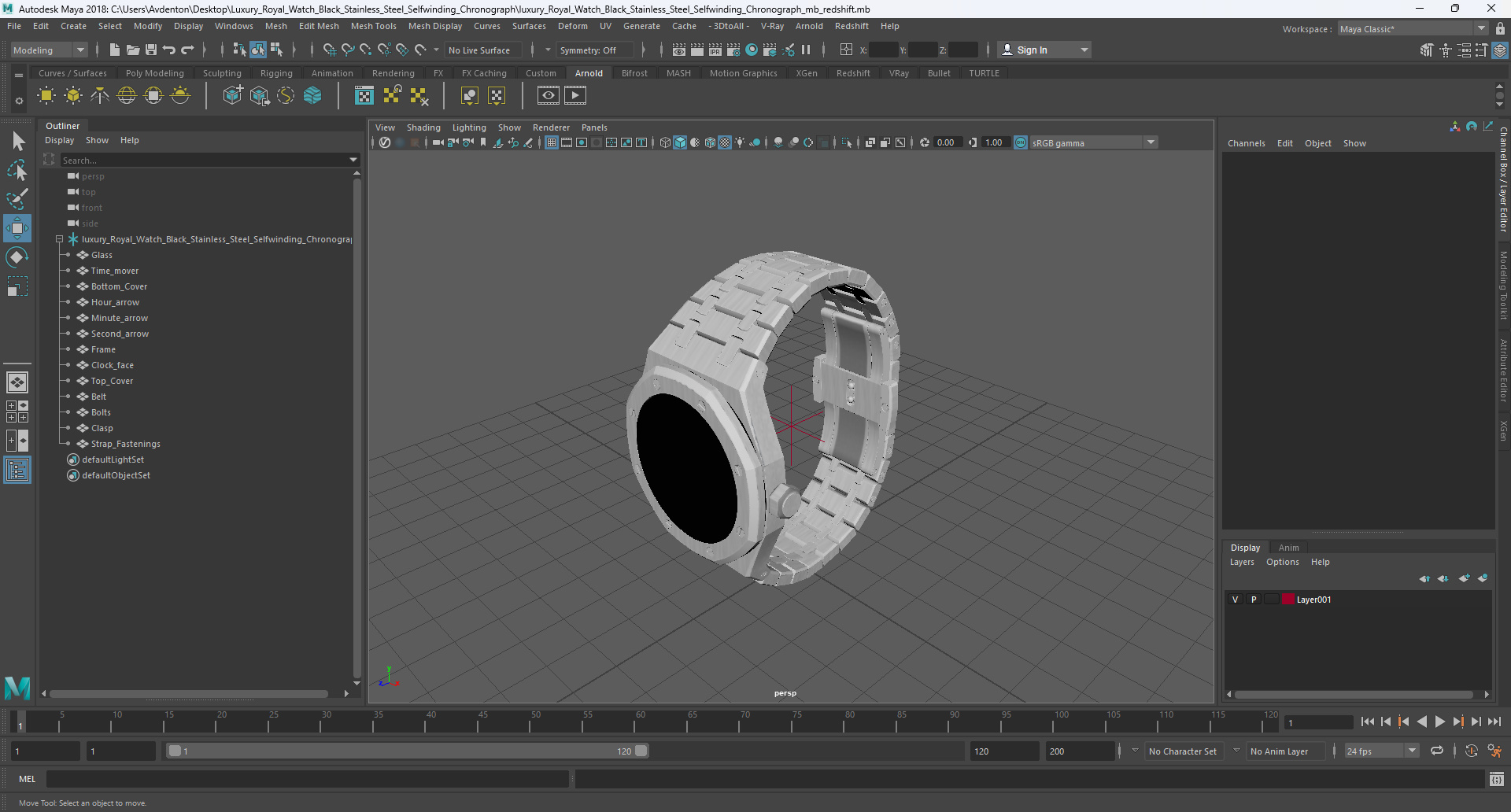Open the Outliner search filter dropdown
Viewport: 1511px width, 812px height.
[x=353, y=160]
